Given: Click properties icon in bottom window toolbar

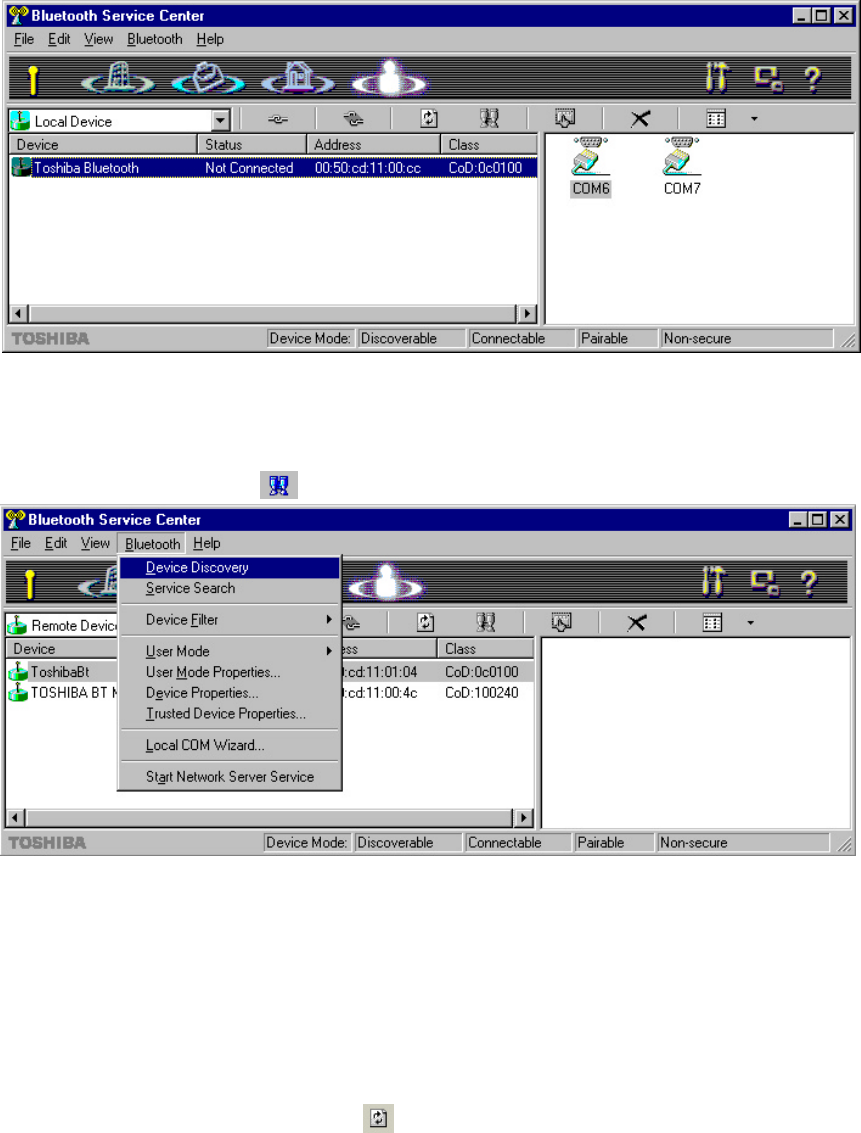Looking at the screenshot, I should 561,622.
